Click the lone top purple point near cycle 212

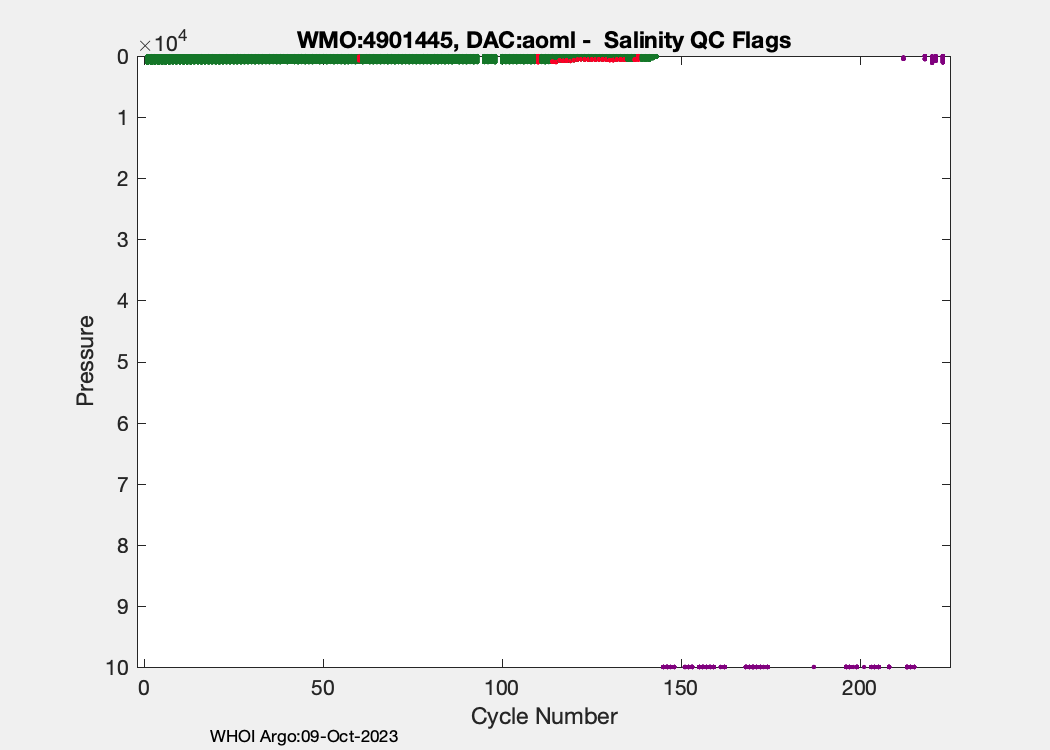pyautogui.click(x=903, y=58)
